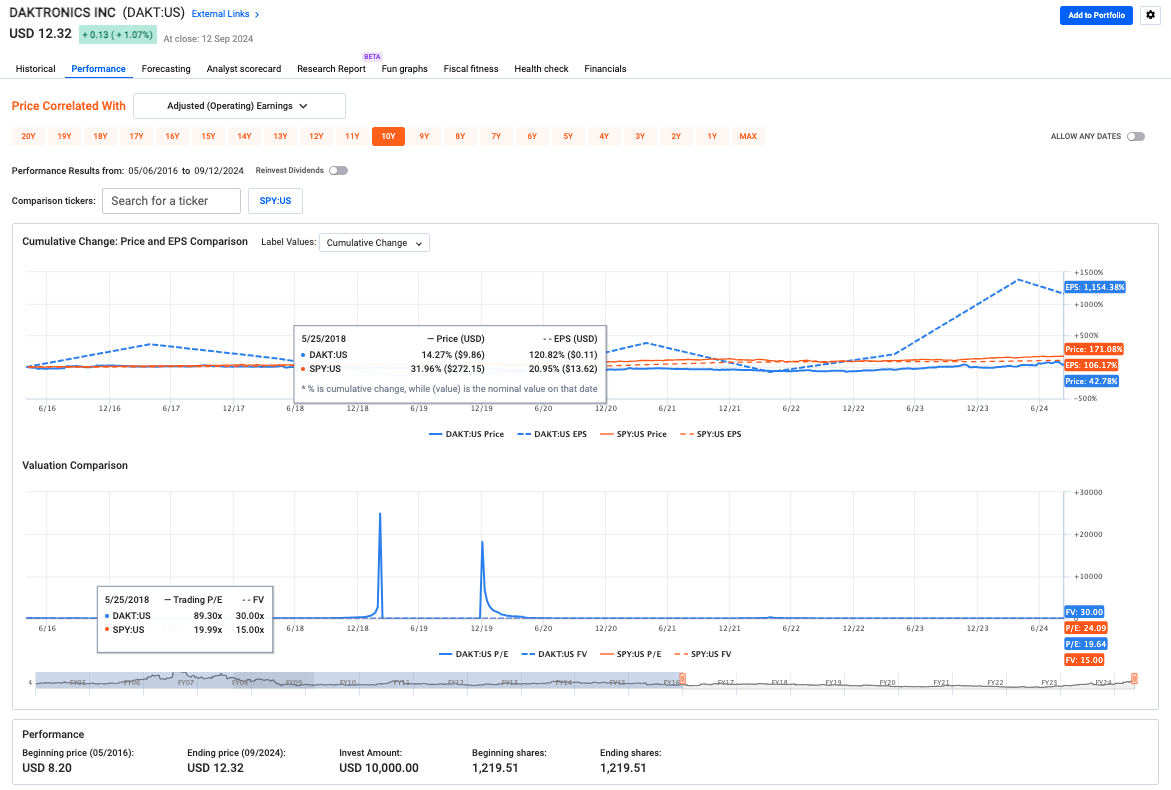Select the 3Y time range
This screenshot has width=1171, height=790.
(x=640, y=137)
